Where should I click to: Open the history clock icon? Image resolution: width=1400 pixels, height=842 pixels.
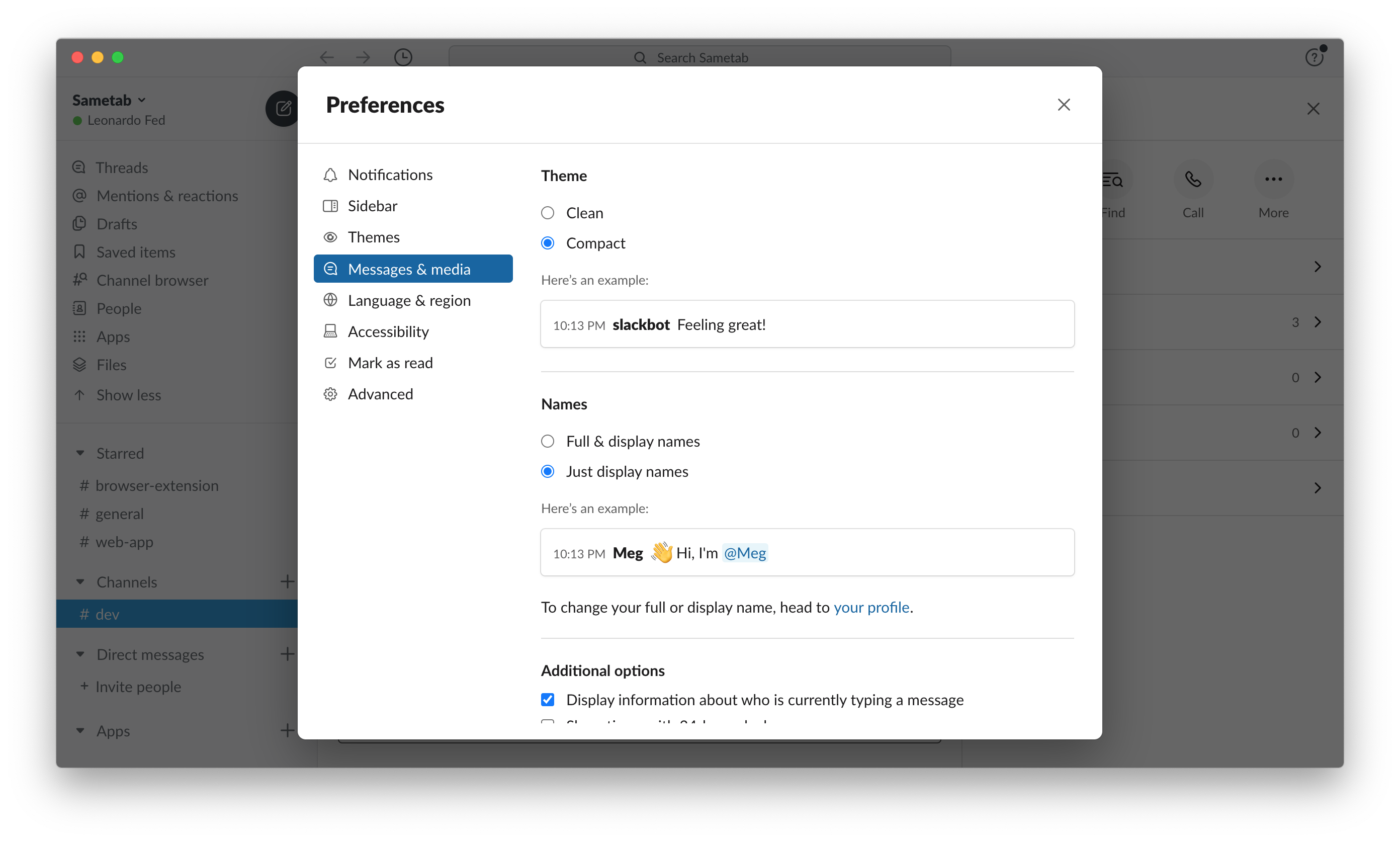click(403, 57)
